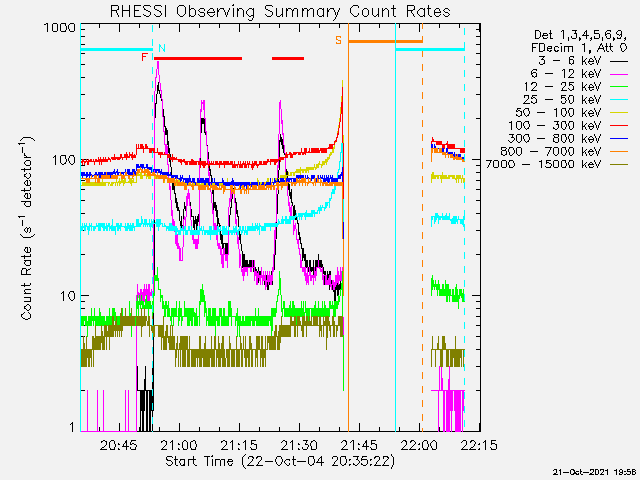Click the '50 - 100 keV' legend label
The width and height of the screenshot is (640, 480).
tap(558, 113)
